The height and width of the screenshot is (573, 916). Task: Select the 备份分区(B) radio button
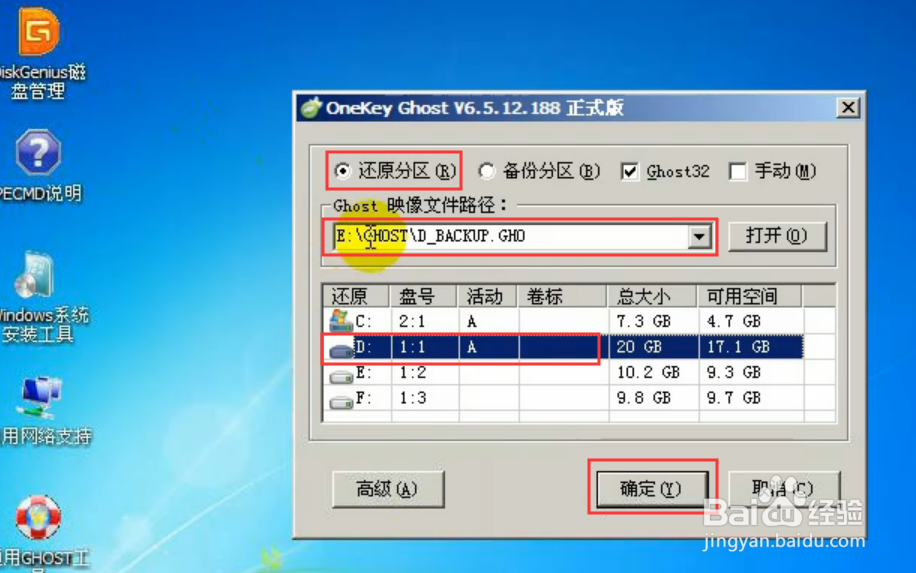click(x=487, y=171)
